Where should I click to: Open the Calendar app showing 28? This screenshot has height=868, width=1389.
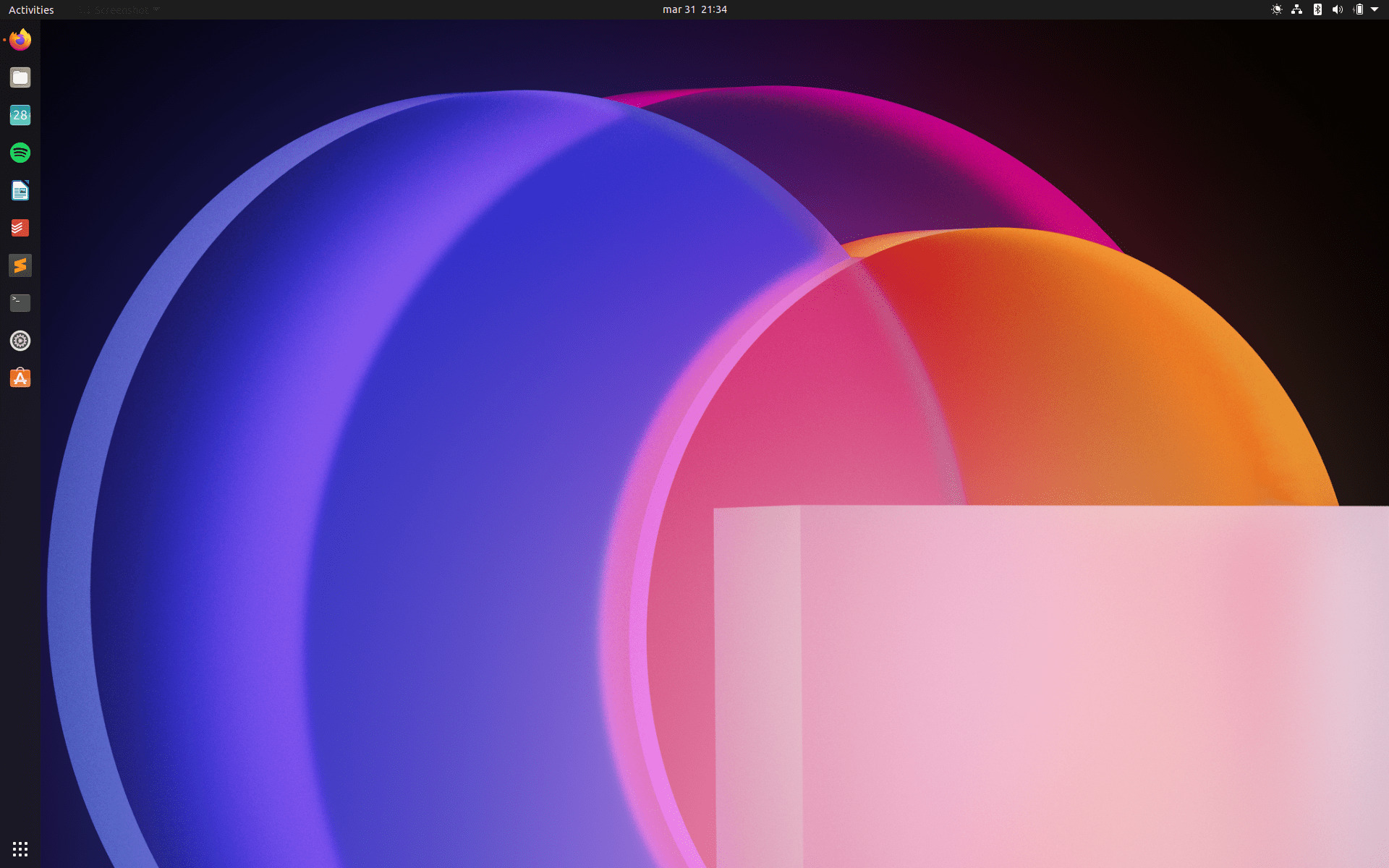pos(20,115)
